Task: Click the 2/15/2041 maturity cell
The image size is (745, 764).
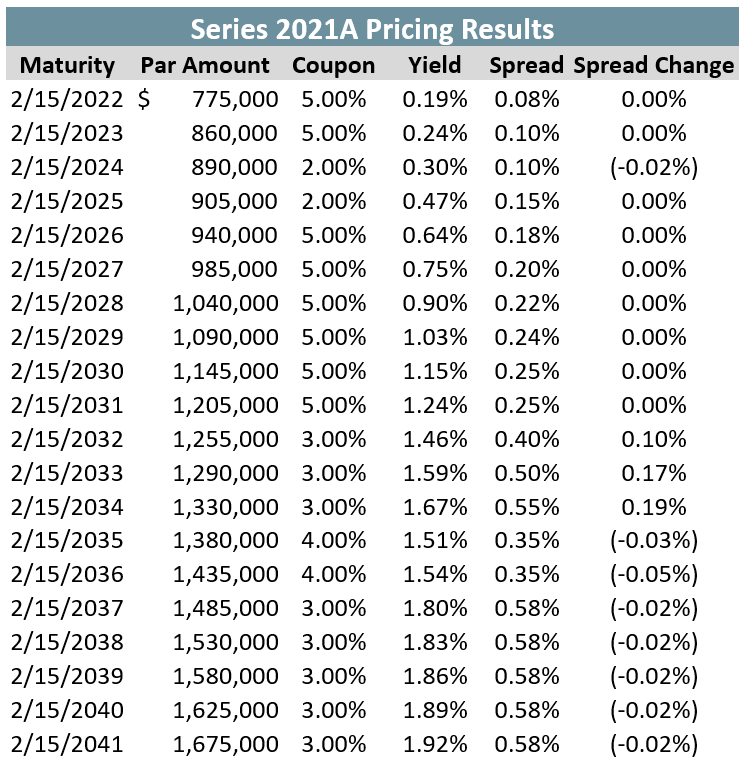Action: point(68,744)
